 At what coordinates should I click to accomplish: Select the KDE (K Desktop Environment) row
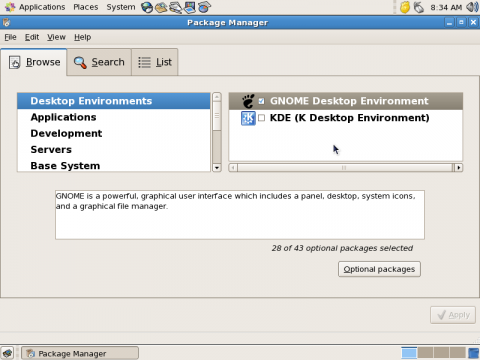click(x=346, y=118)
